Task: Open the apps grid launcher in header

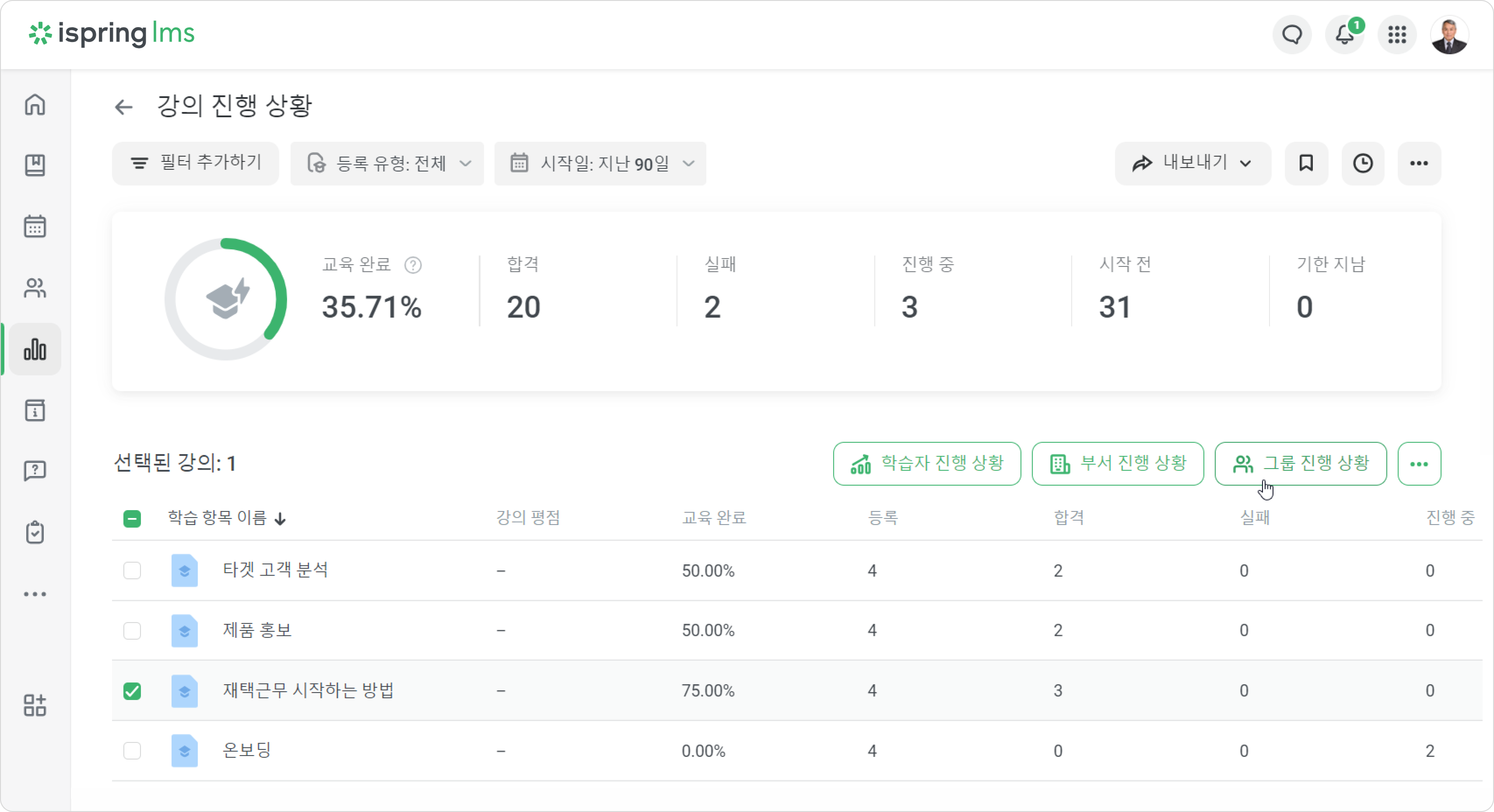Action: pyautogui.click(x=1397, y=35)
